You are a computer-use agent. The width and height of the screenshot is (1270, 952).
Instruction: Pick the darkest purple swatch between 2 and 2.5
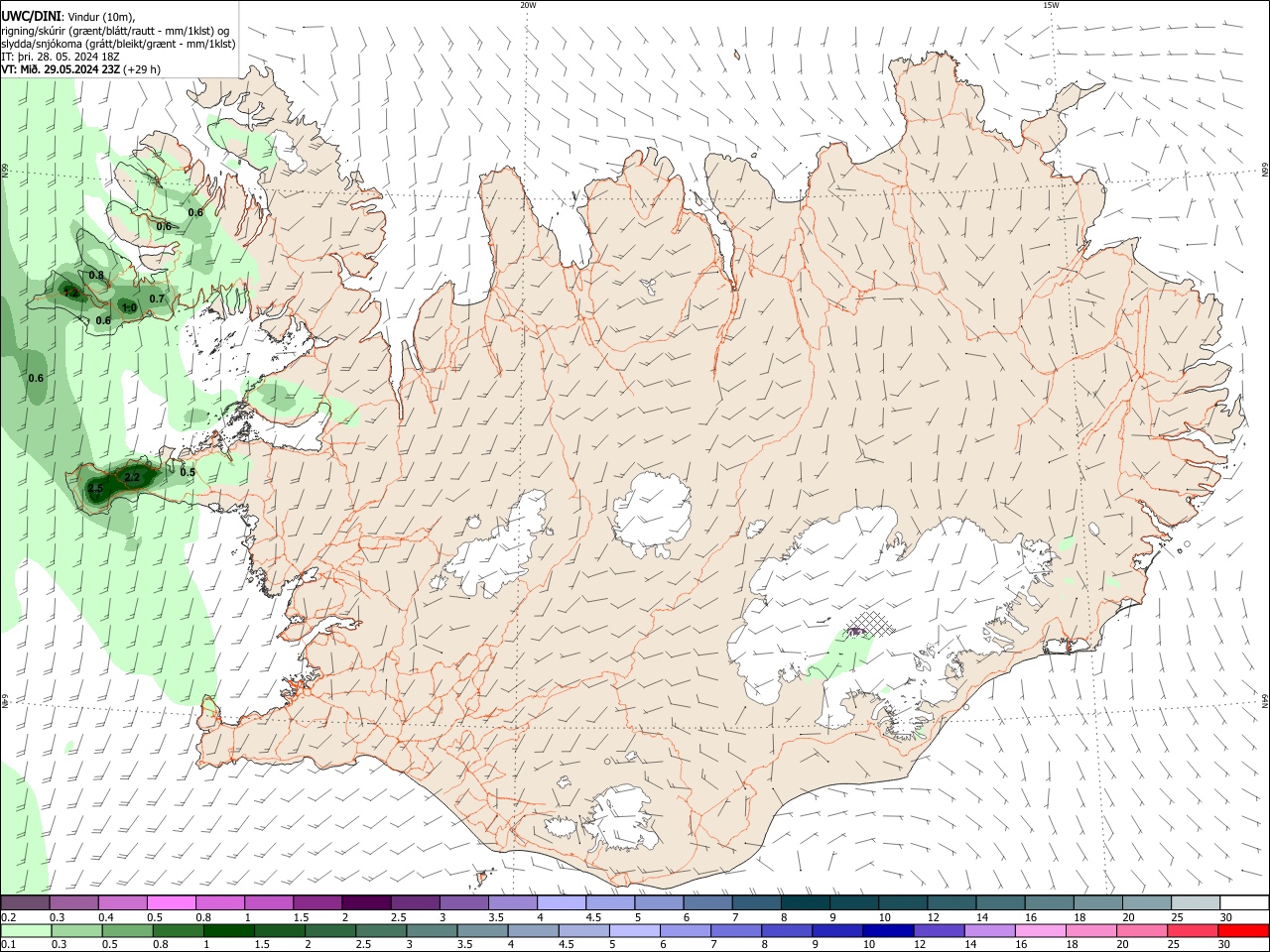[365, 903]
